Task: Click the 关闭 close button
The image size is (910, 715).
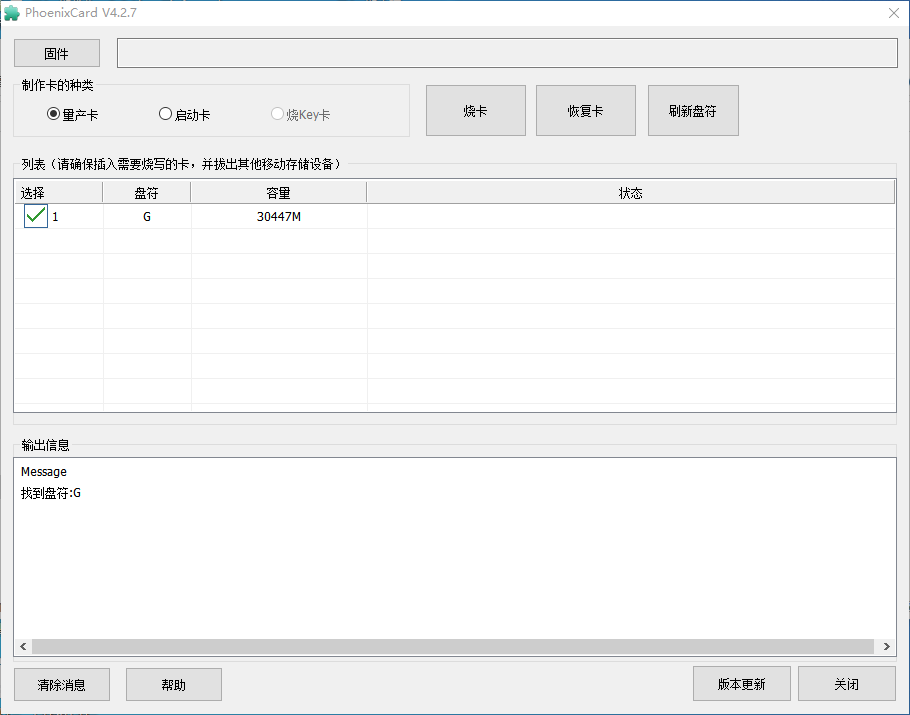Action: (x=847, y=684)
